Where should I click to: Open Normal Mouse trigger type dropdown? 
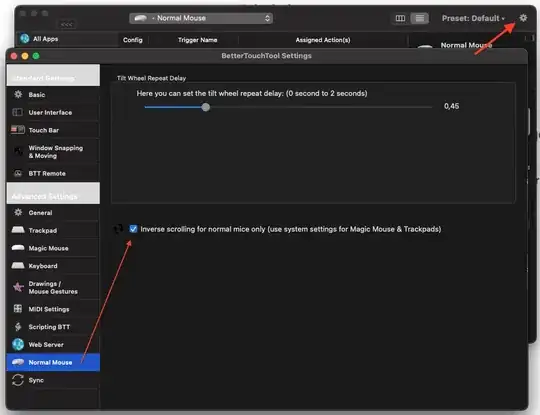[x=201, y=18]
